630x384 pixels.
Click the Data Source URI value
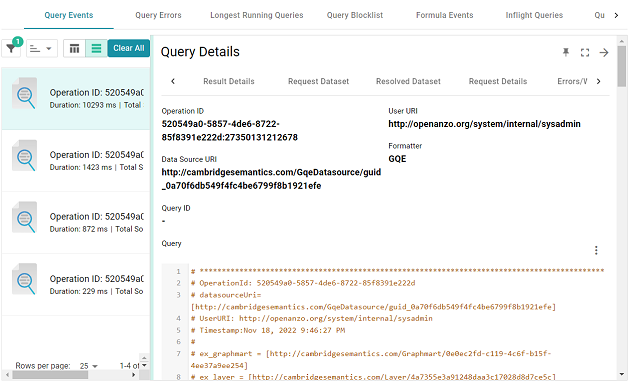[271, 179]
